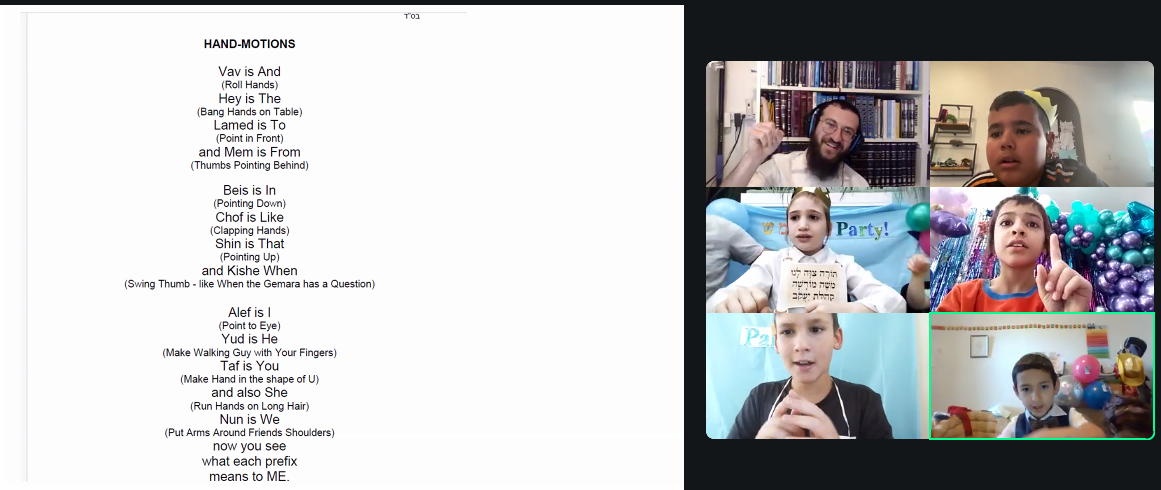This screenshot has height=490, width=1161.
Task: Click the line "Beis is In"
Action: (249, 191)
